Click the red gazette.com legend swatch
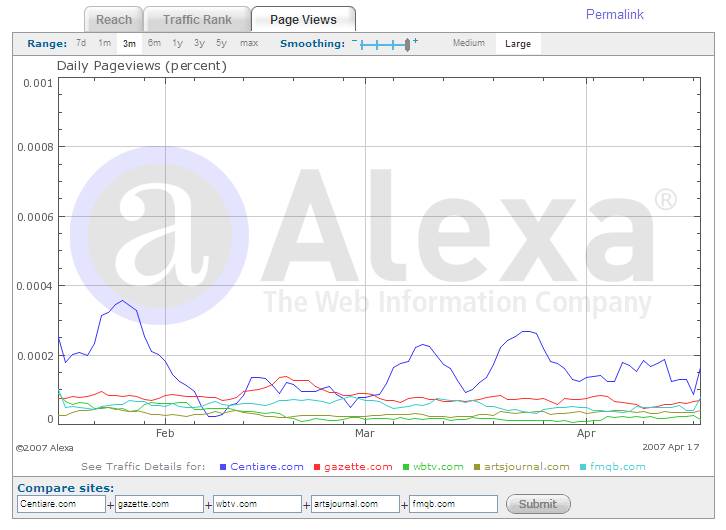The height and width of the screenshot is (530, 726). pyautogui.click(x=317, y=467)
